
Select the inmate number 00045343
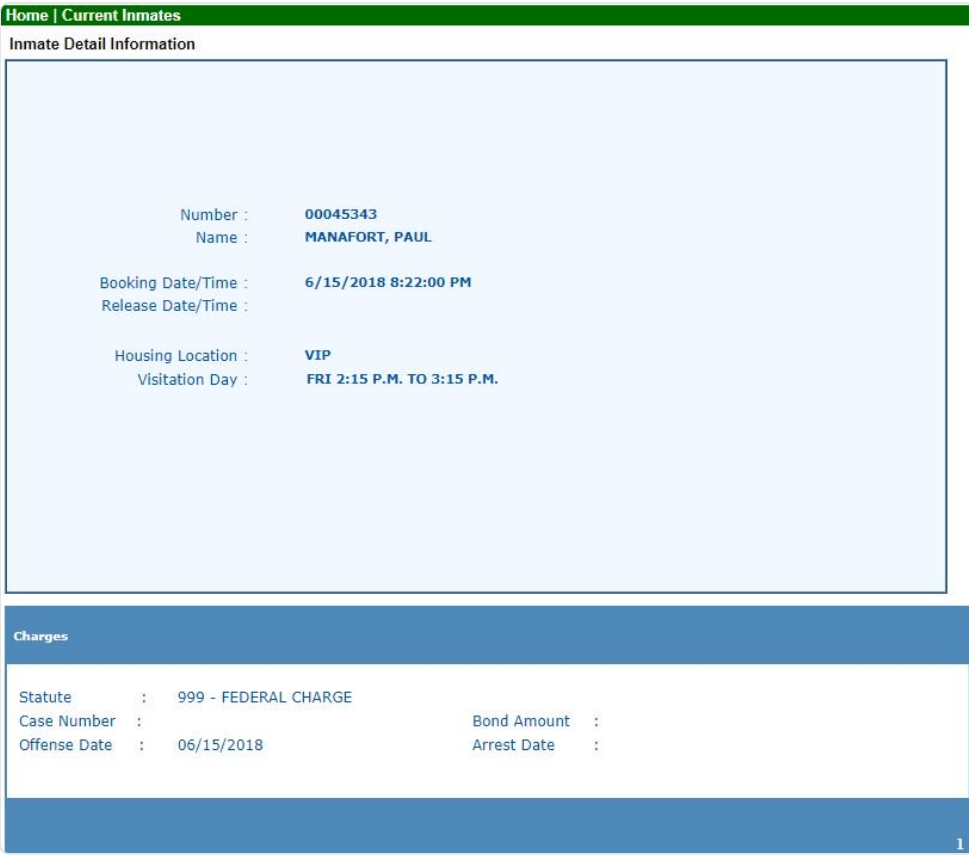click(340, 214)
